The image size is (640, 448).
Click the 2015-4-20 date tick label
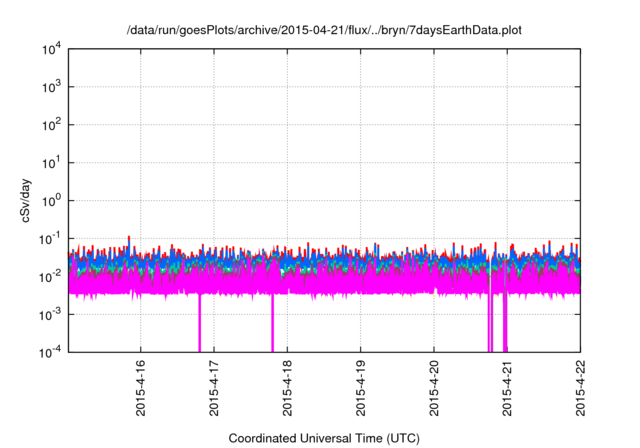tap(434, 388)
